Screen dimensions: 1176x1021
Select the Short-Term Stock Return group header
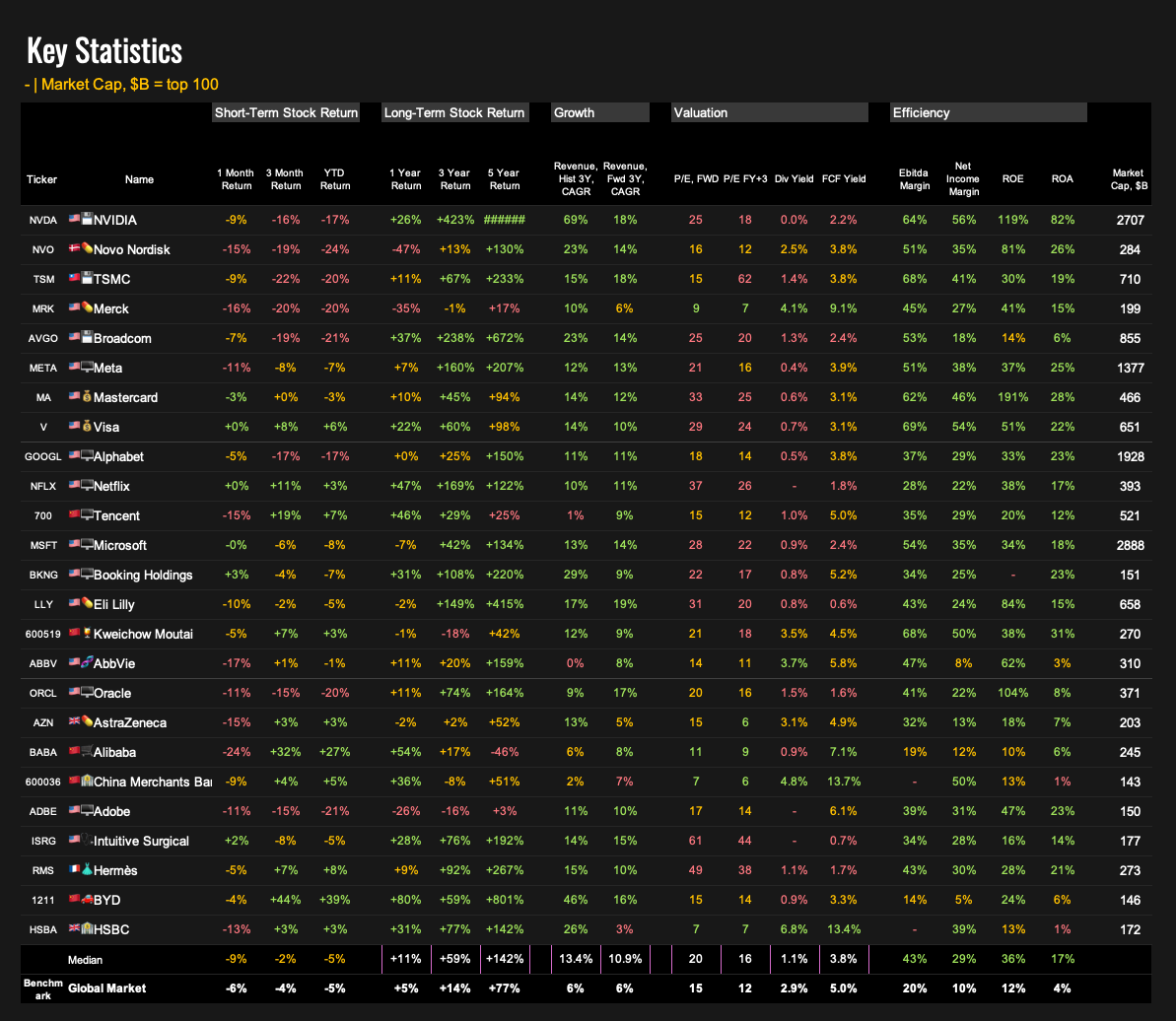point(286,112)
